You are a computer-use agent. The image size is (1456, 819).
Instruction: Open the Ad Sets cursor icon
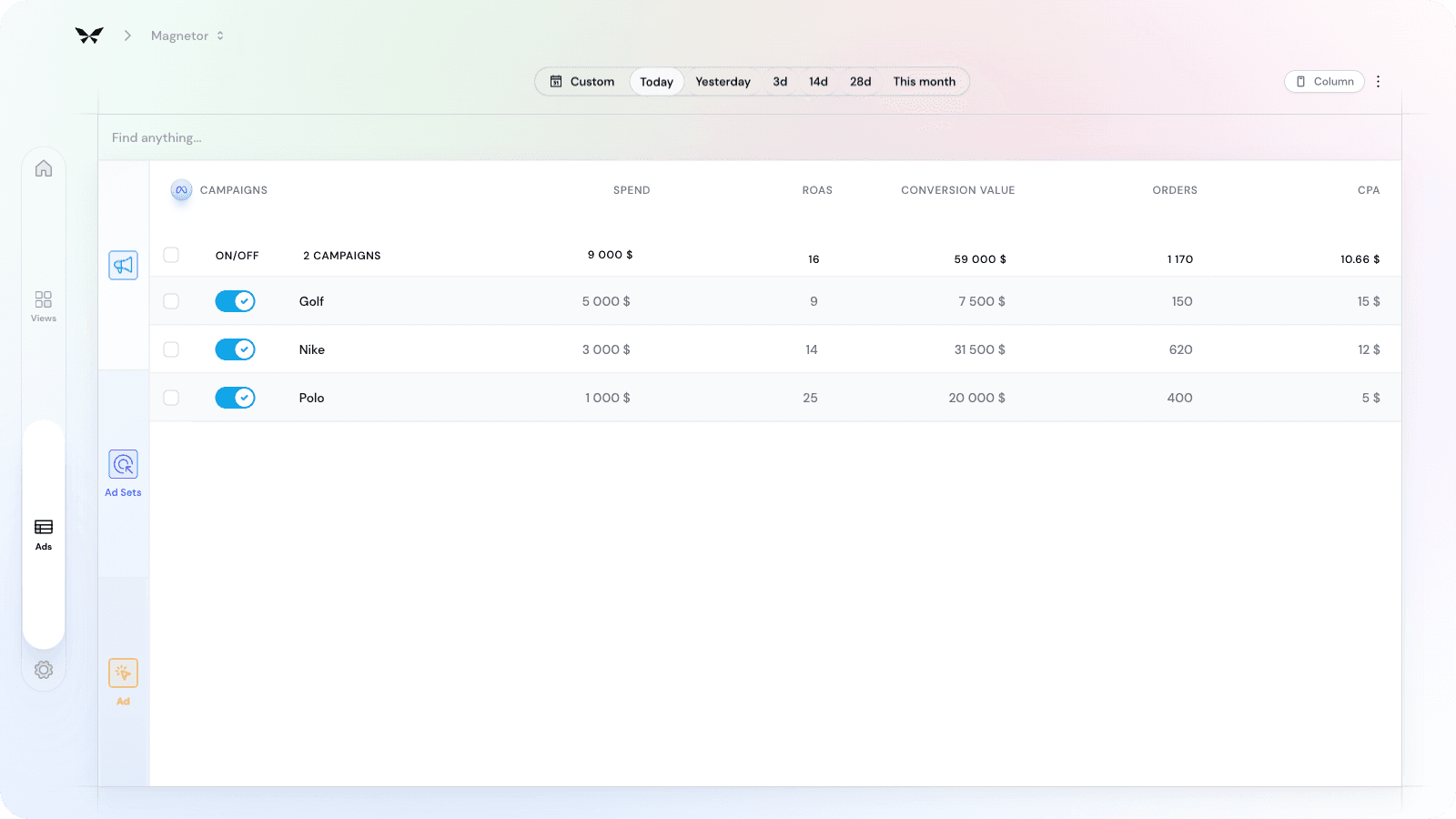tap(123, 464)
